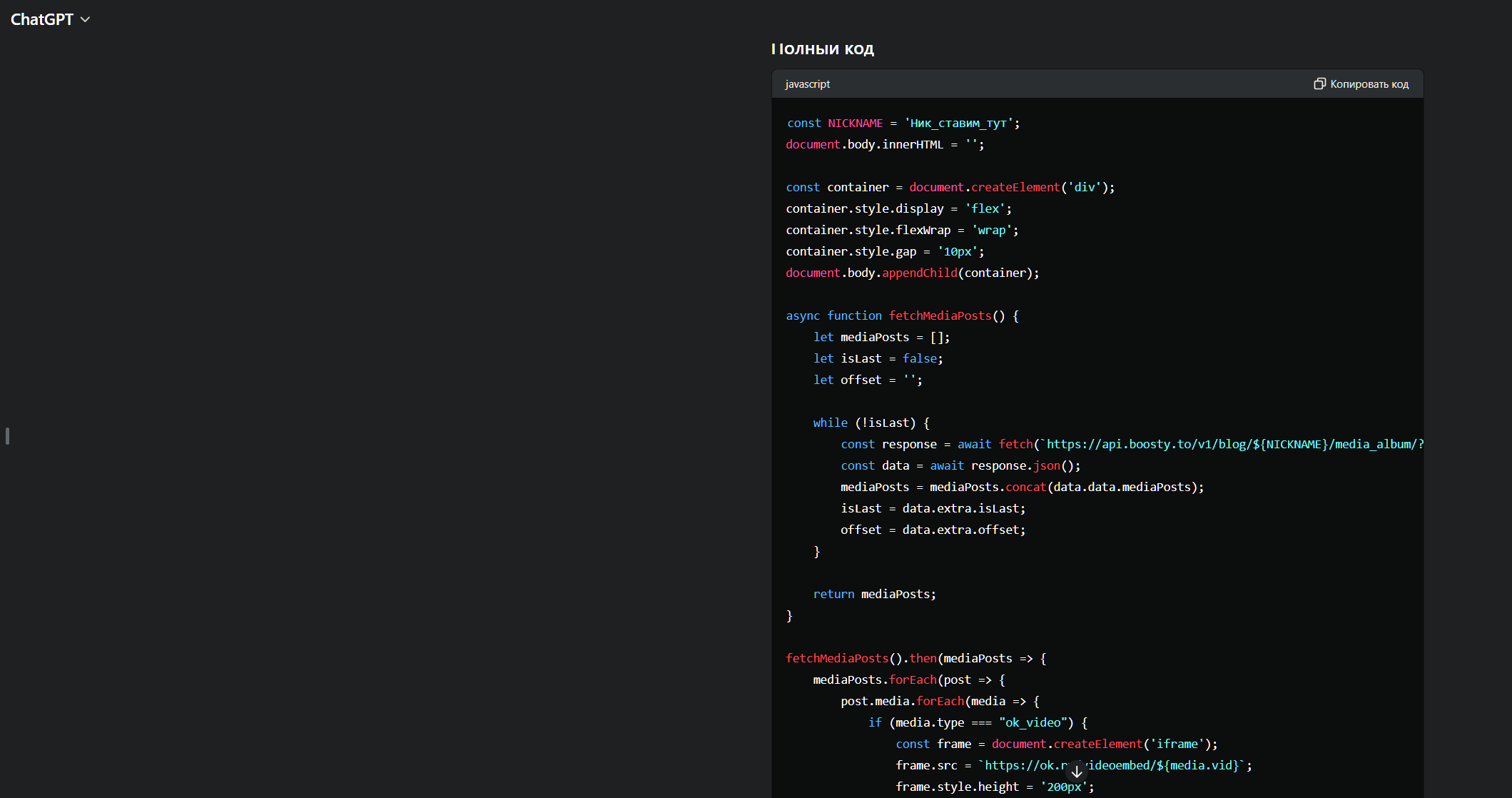
Task: Click the NICKNAME constant in first line
Action: tap(855, 123)
